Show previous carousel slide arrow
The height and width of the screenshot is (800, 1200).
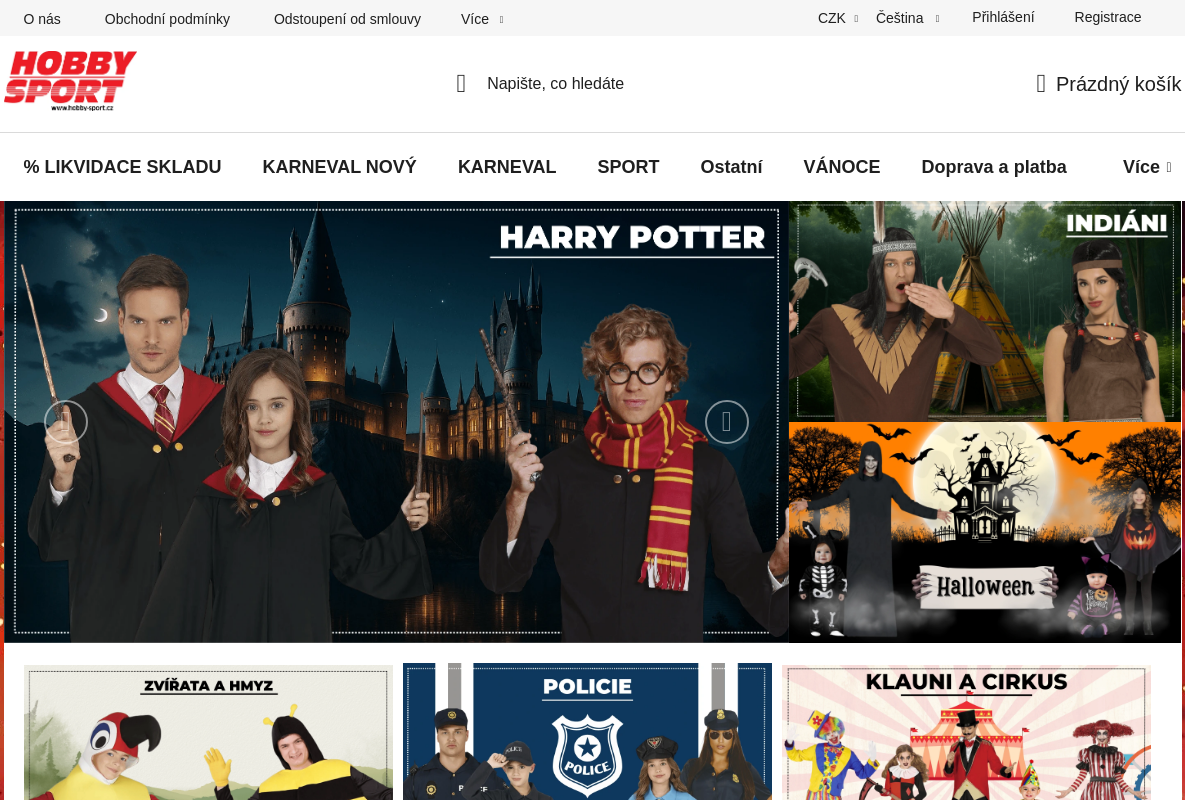coord(66,422)
